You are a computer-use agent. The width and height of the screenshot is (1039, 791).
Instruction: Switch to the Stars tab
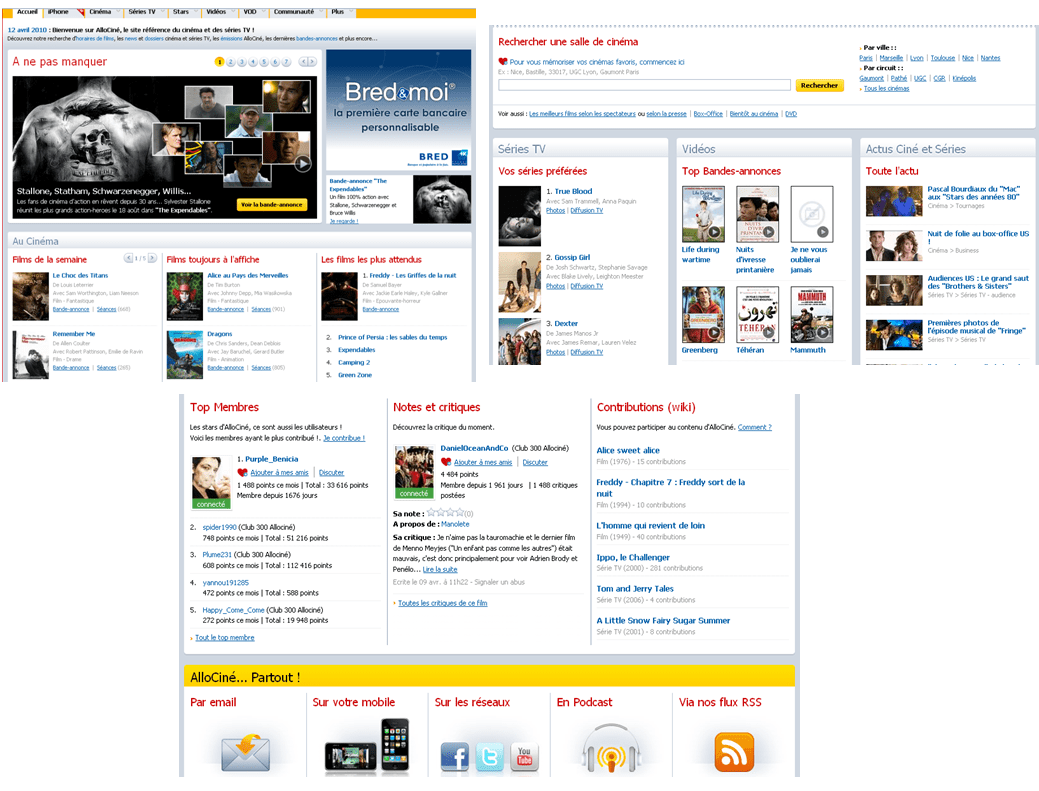click(x=181, y=12)
